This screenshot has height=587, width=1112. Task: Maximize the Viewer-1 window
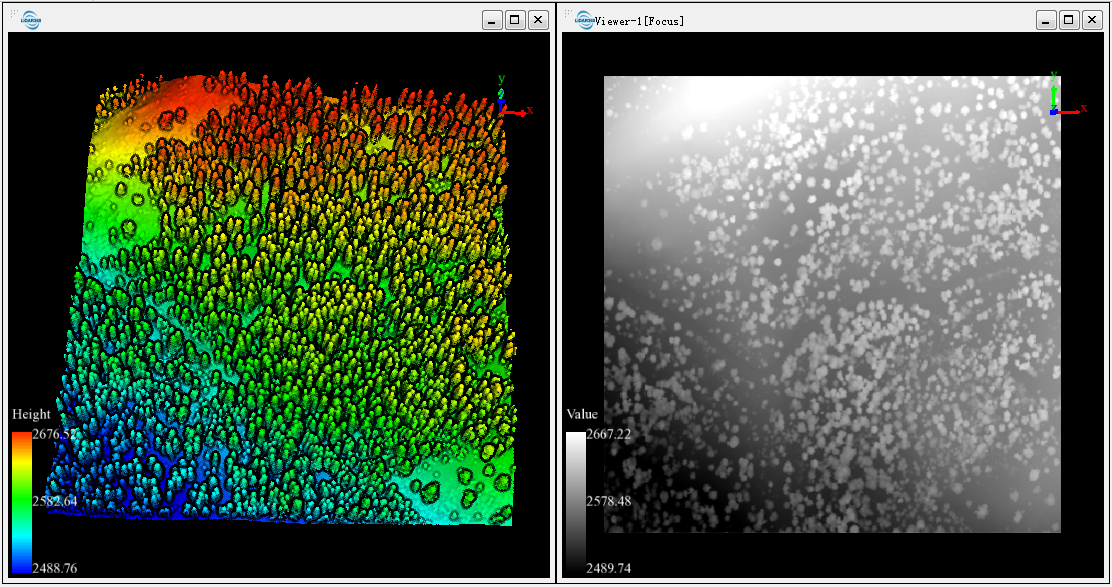(x=1069, y=20)
